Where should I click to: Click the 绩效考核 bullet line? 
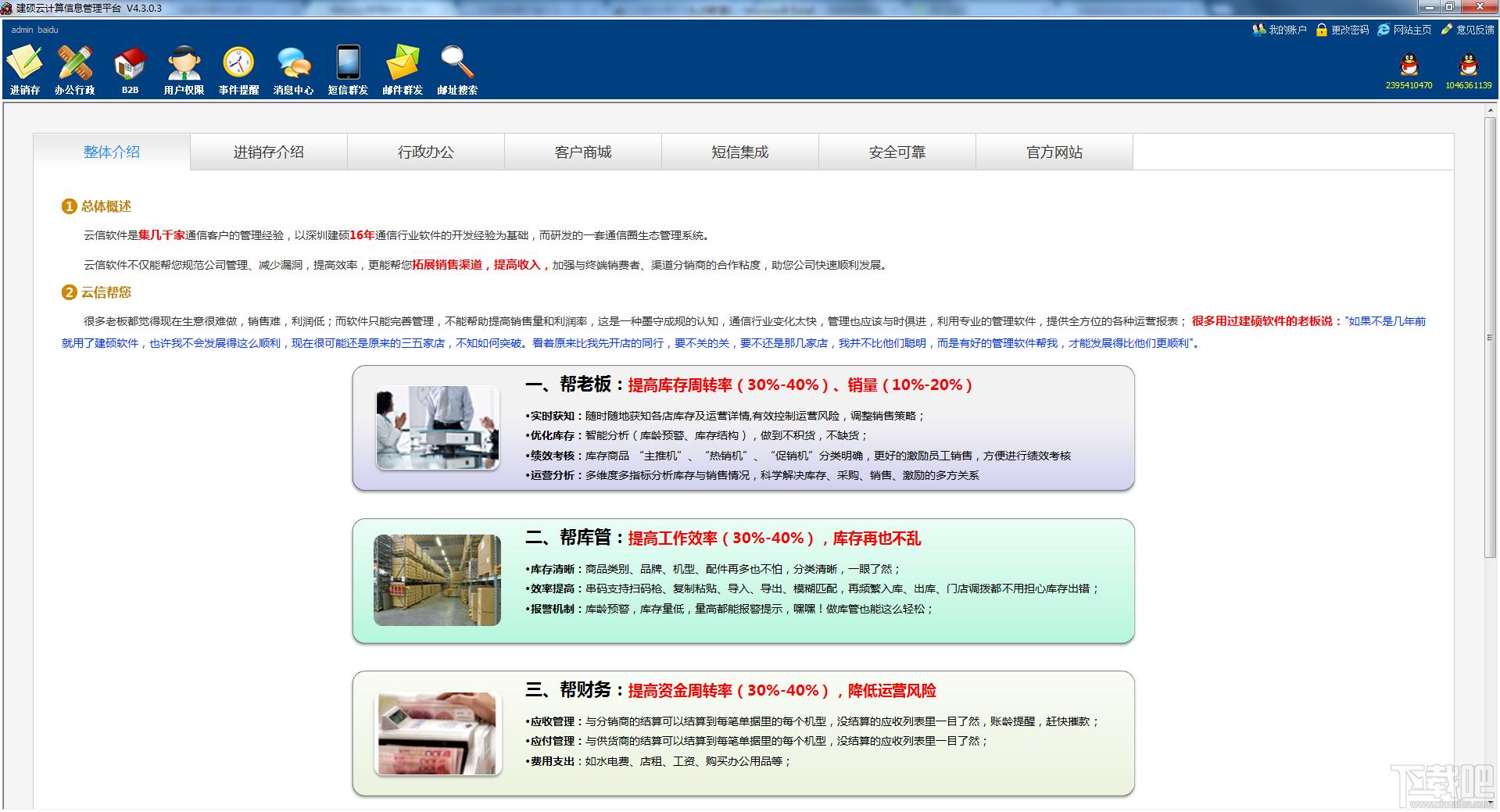(798, 456)
